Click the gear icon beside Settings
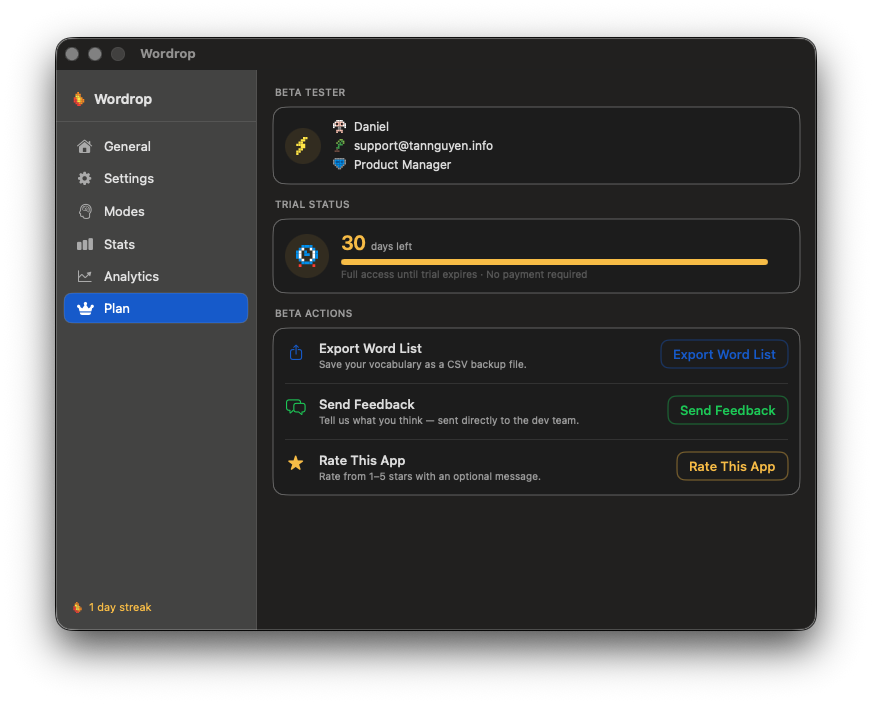872x704 pixels. click(85, 179)
